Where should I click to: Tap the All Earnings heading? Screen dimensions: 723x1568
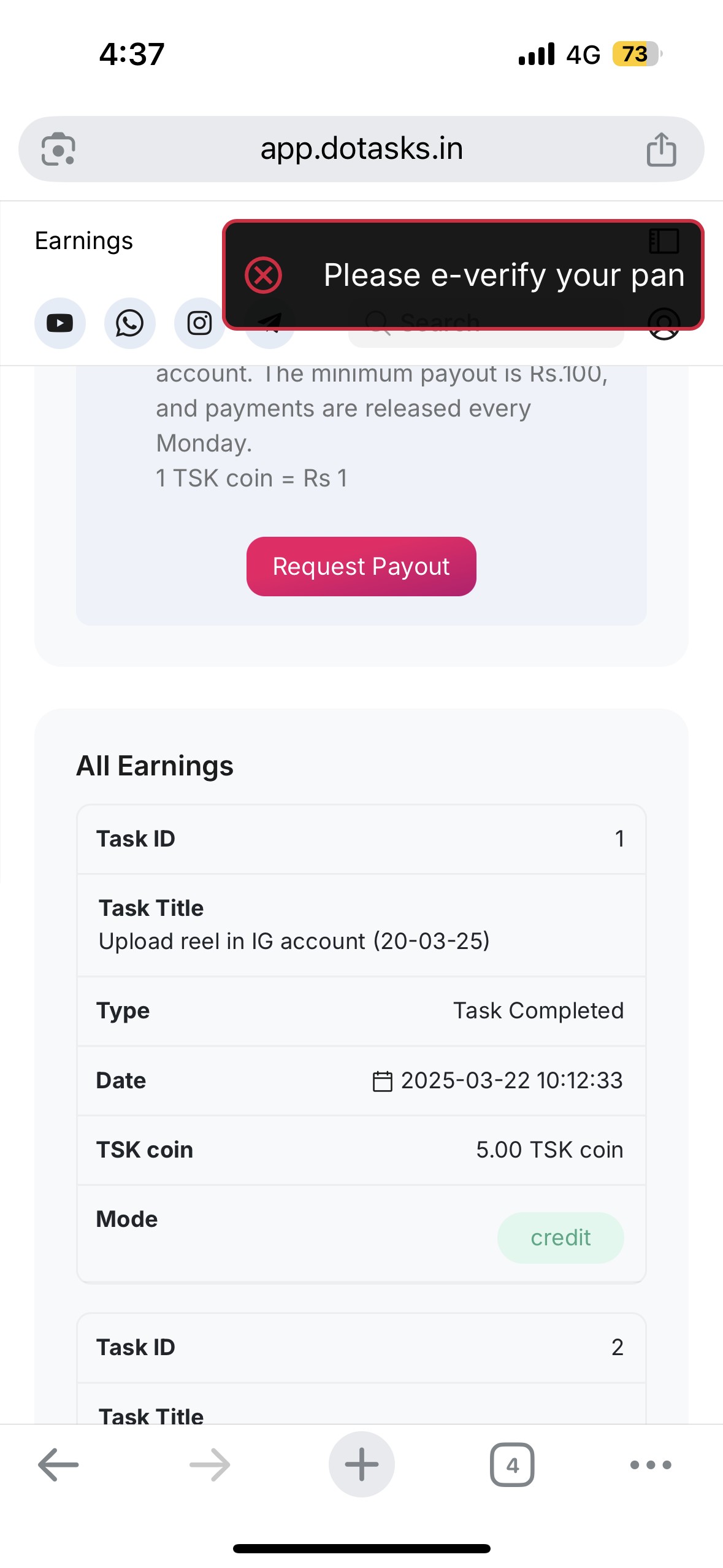pyautogui.click(x=155, y=766)
